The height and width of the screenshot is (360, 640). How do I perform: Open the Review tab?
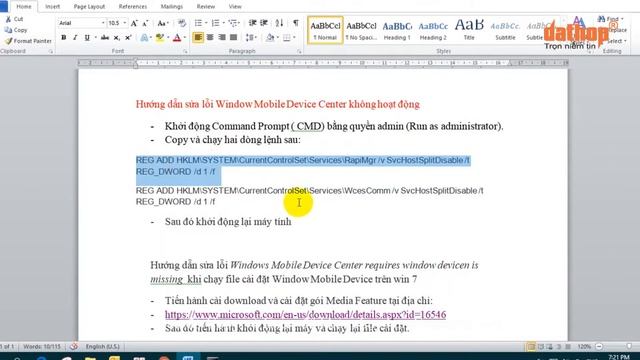[x=206, y=7]
